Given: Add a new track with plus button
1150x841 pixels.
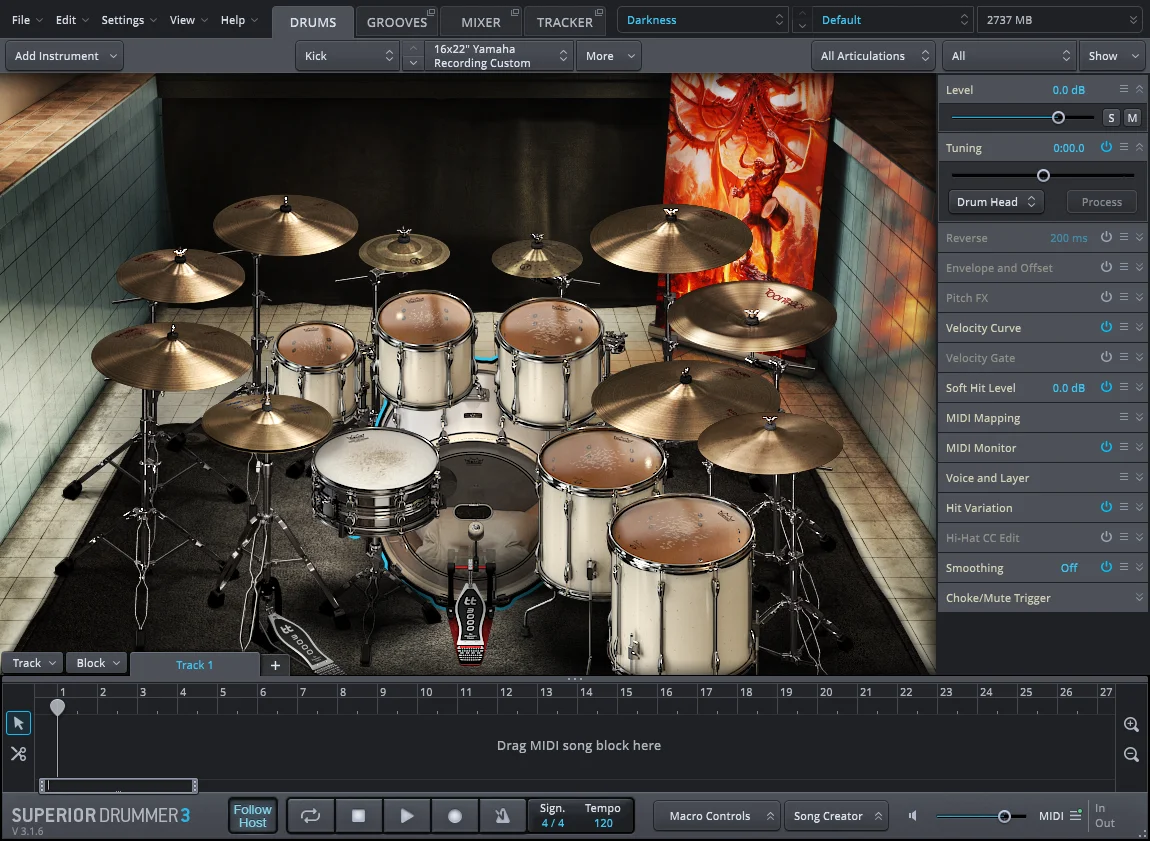Looking at the screenshot, I should coord(275,665).
